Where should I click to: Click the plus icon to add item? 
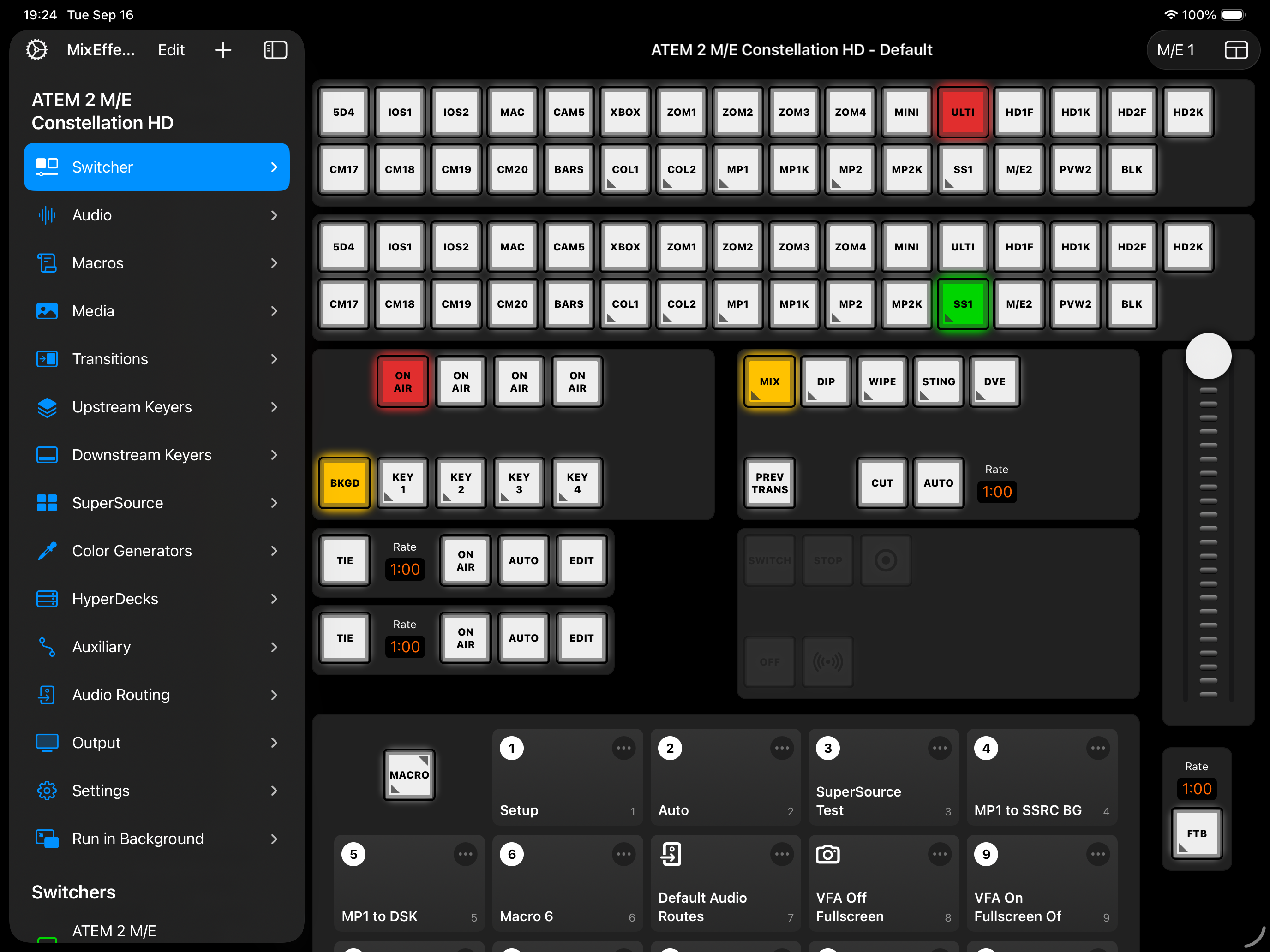pyautogui.click(x=223, y=50)
